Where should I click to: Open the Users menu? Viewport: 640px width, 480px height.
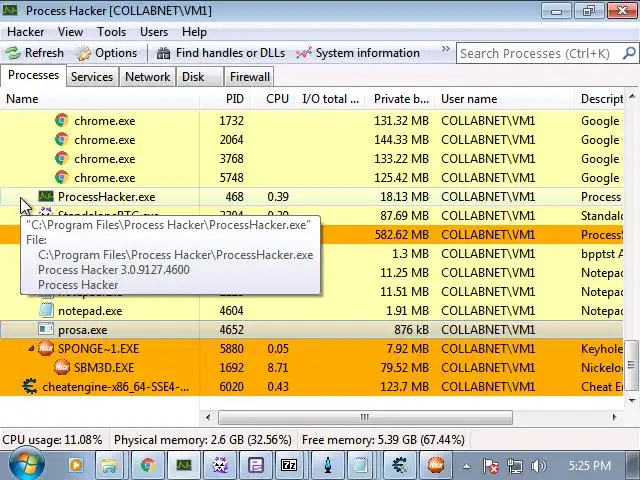(154, 32)
